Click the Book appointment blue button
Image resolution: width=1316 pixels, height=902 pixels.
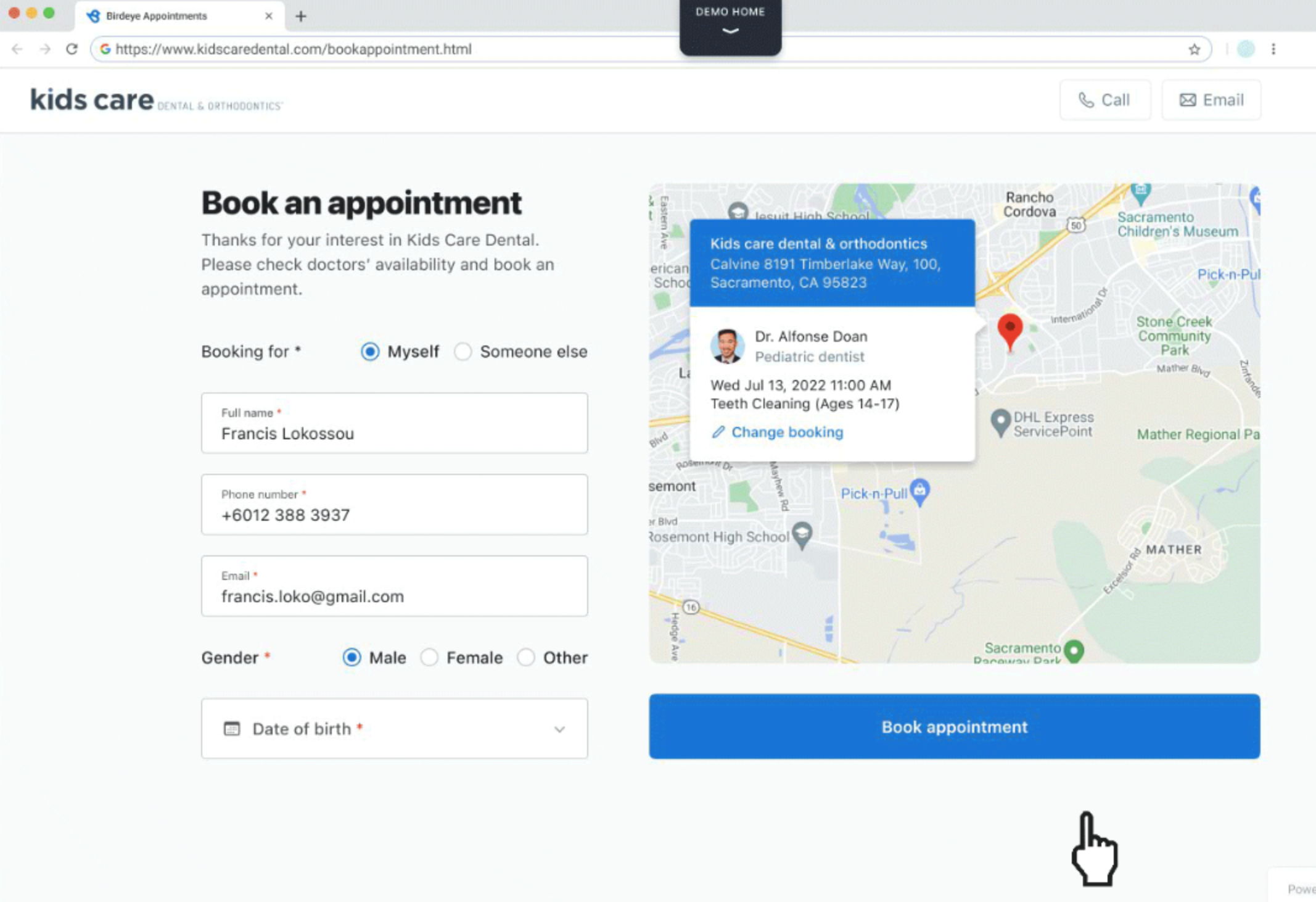953,726
